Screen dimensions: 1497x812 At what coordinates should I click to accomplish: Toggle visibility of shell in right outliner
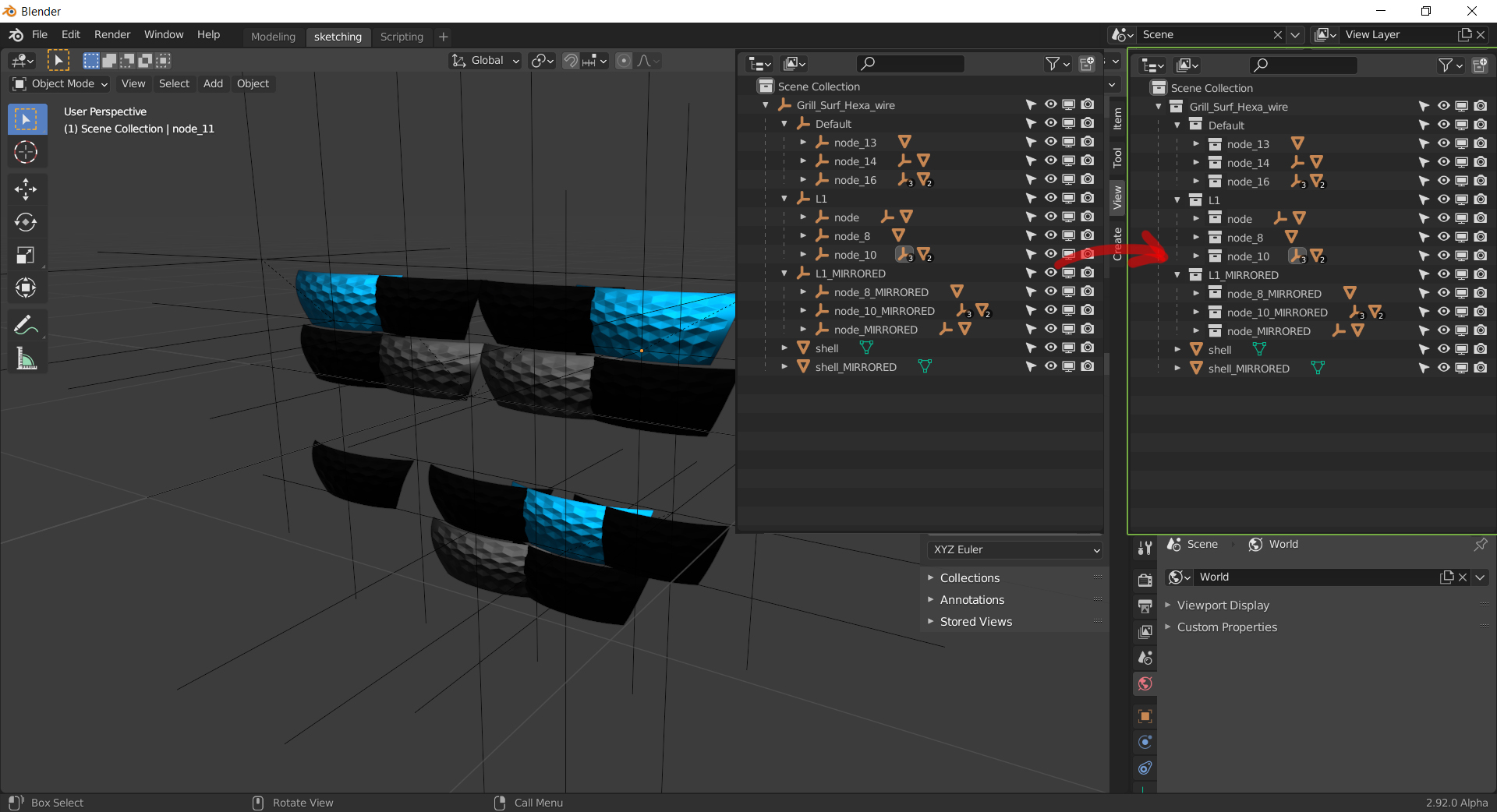click(x=1443, y=349)
